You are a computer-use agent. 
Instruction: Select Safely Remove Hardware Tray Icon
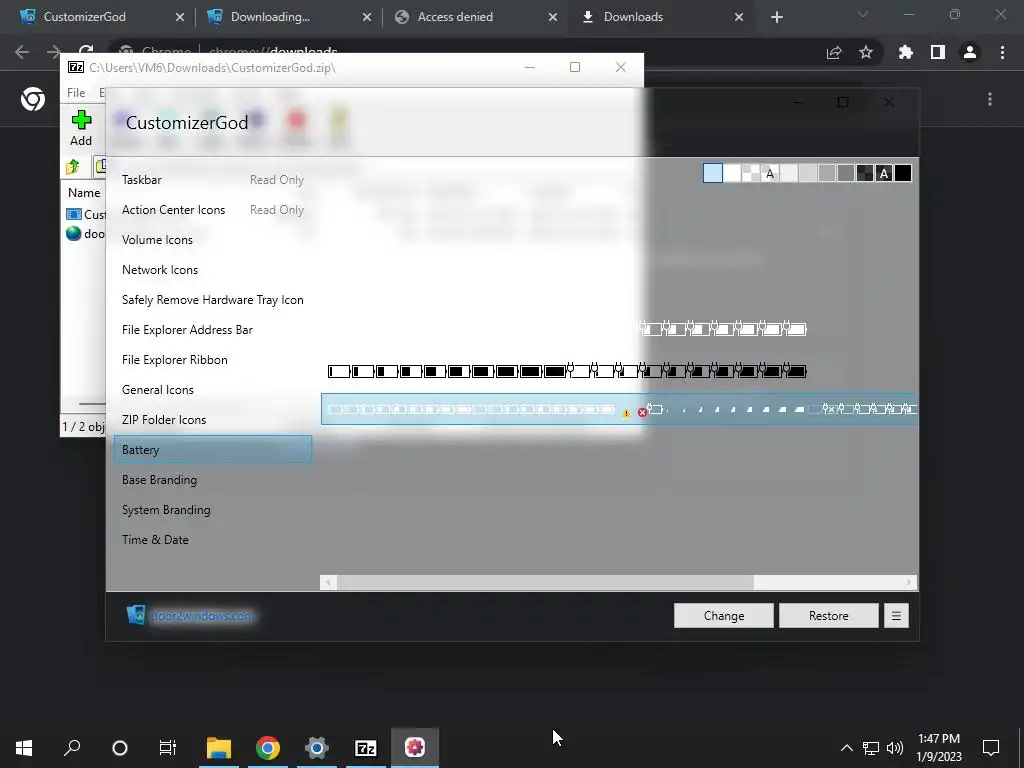click(x=213, y=300)
